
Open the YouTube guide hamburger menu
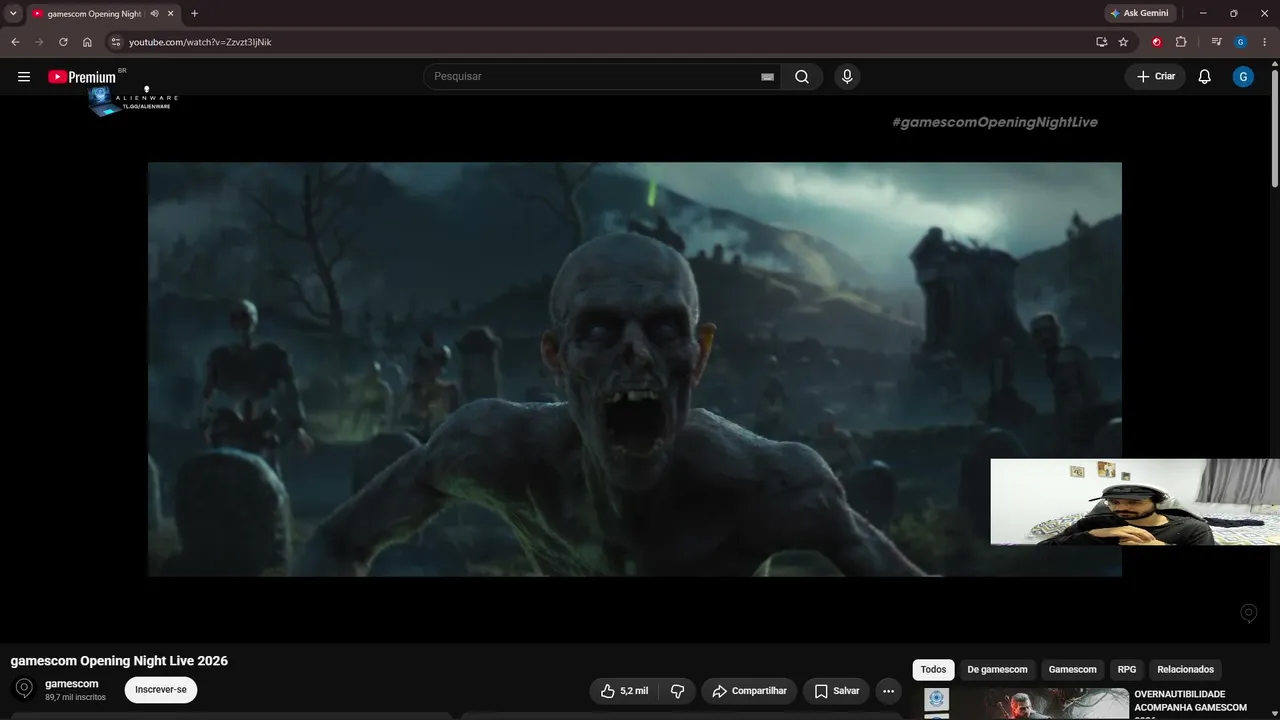click(x=24, y=77)
